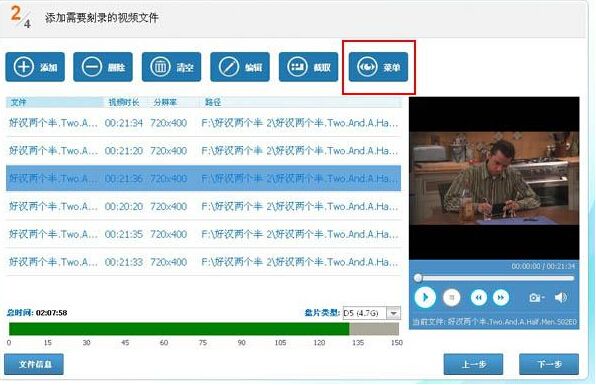Click the 总时间 02:07:58 total time label
This screenshot has height=385, width=596.
tap(37, 313)
